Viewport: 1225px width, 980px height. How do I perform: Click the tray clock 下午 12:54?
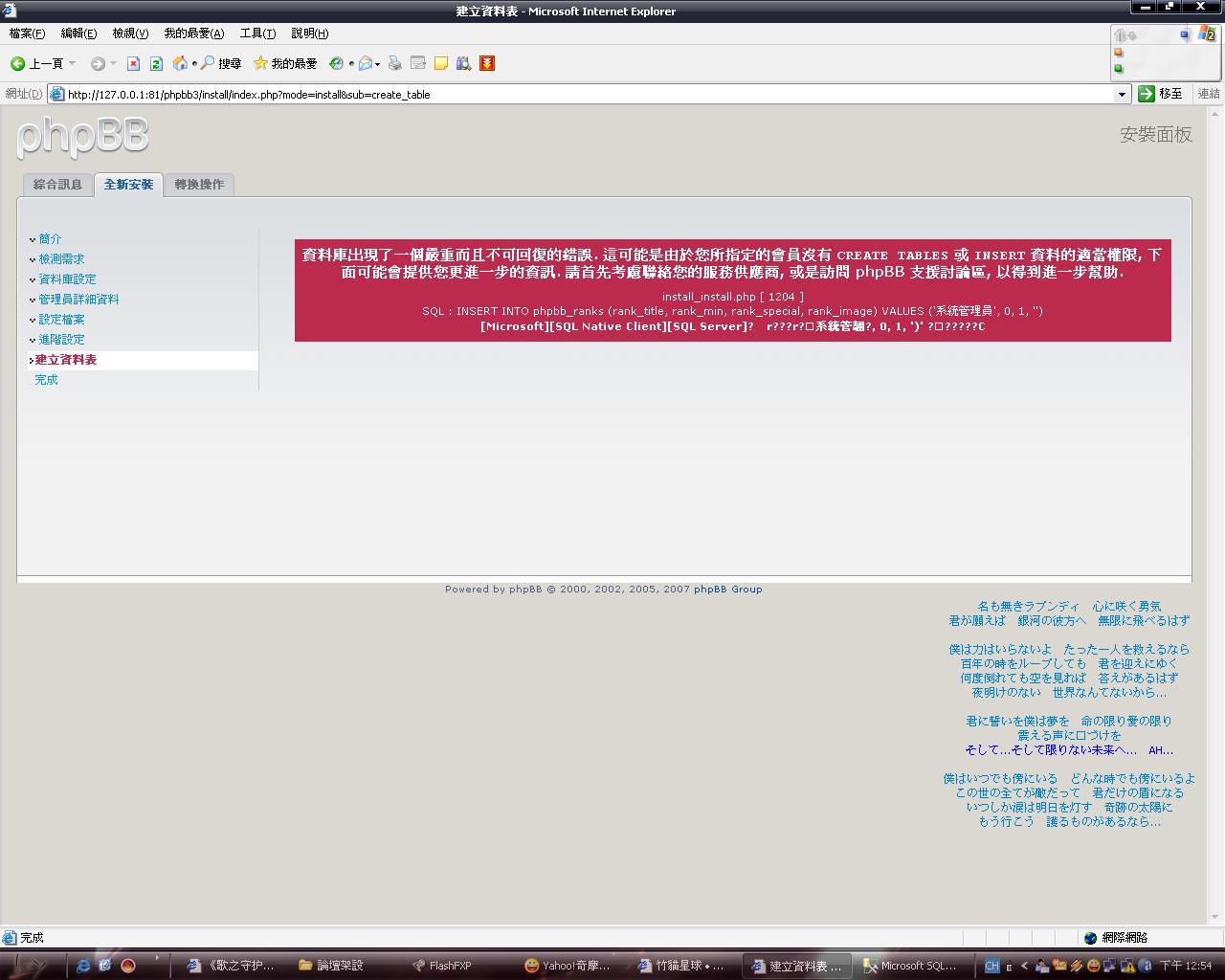coord(1186,966)
